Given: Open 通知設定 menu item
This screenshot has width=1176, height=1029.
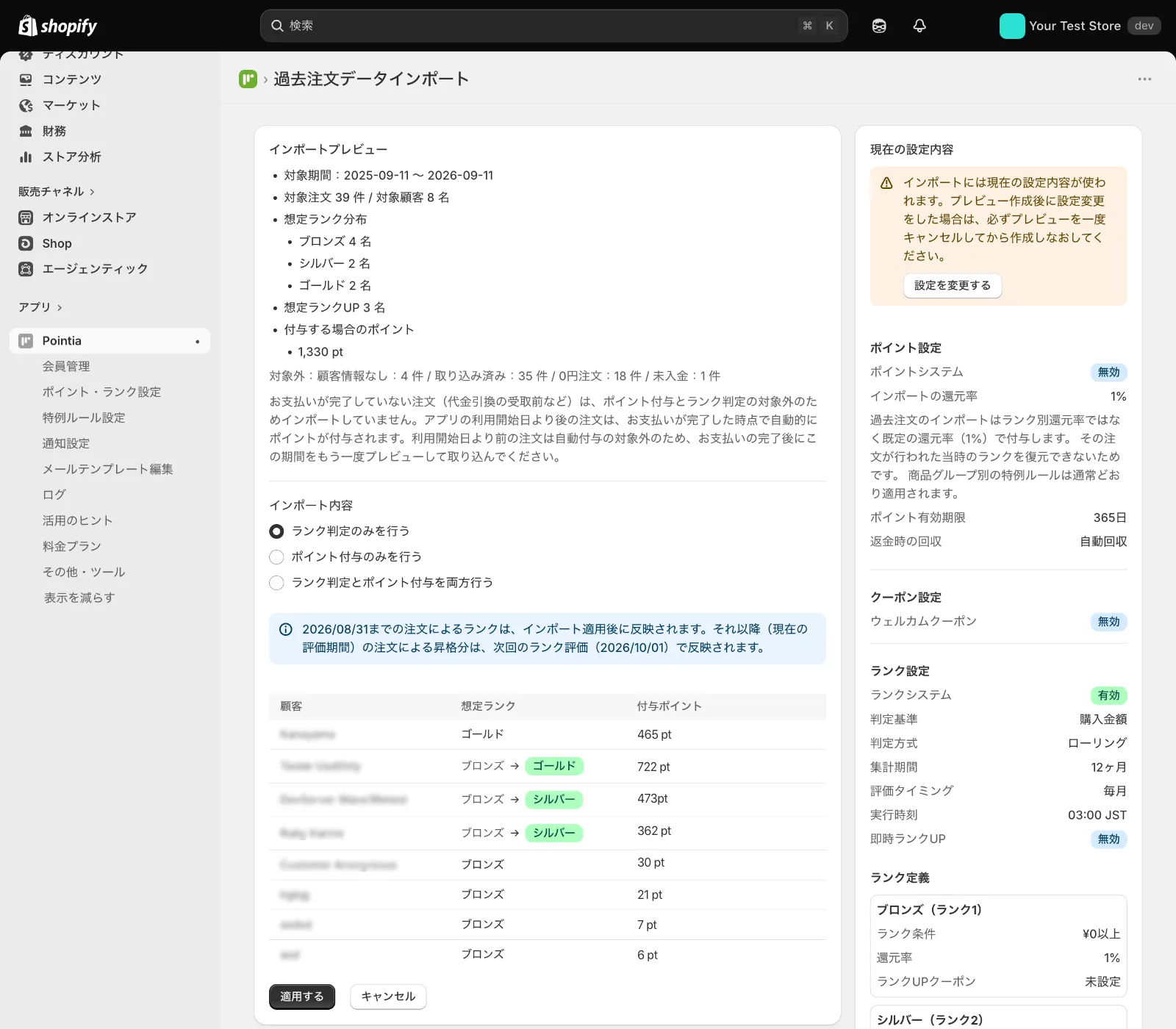Looking at the screenshot, I should tap(66, 443).
